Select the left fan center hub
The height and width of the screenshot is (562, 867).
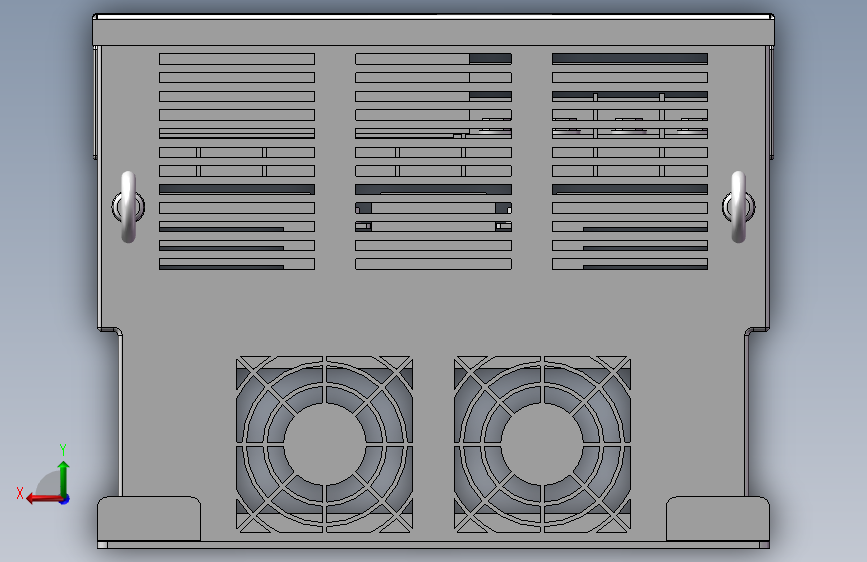tap(325, 444)
